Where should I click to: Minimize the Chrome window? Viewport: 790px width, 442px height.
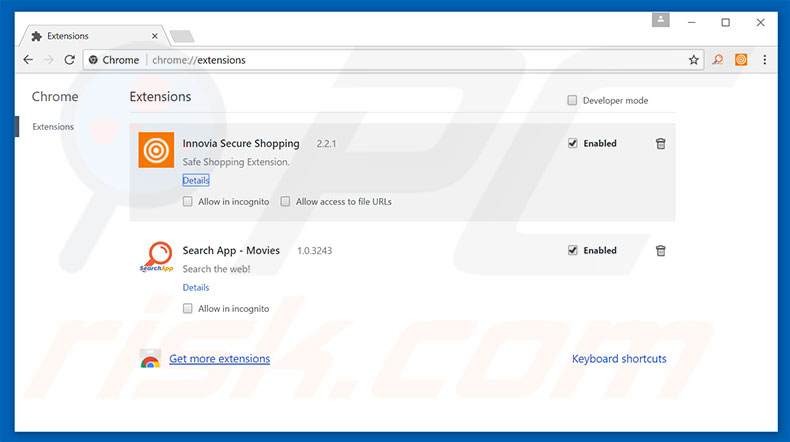[x=692, y=22]
